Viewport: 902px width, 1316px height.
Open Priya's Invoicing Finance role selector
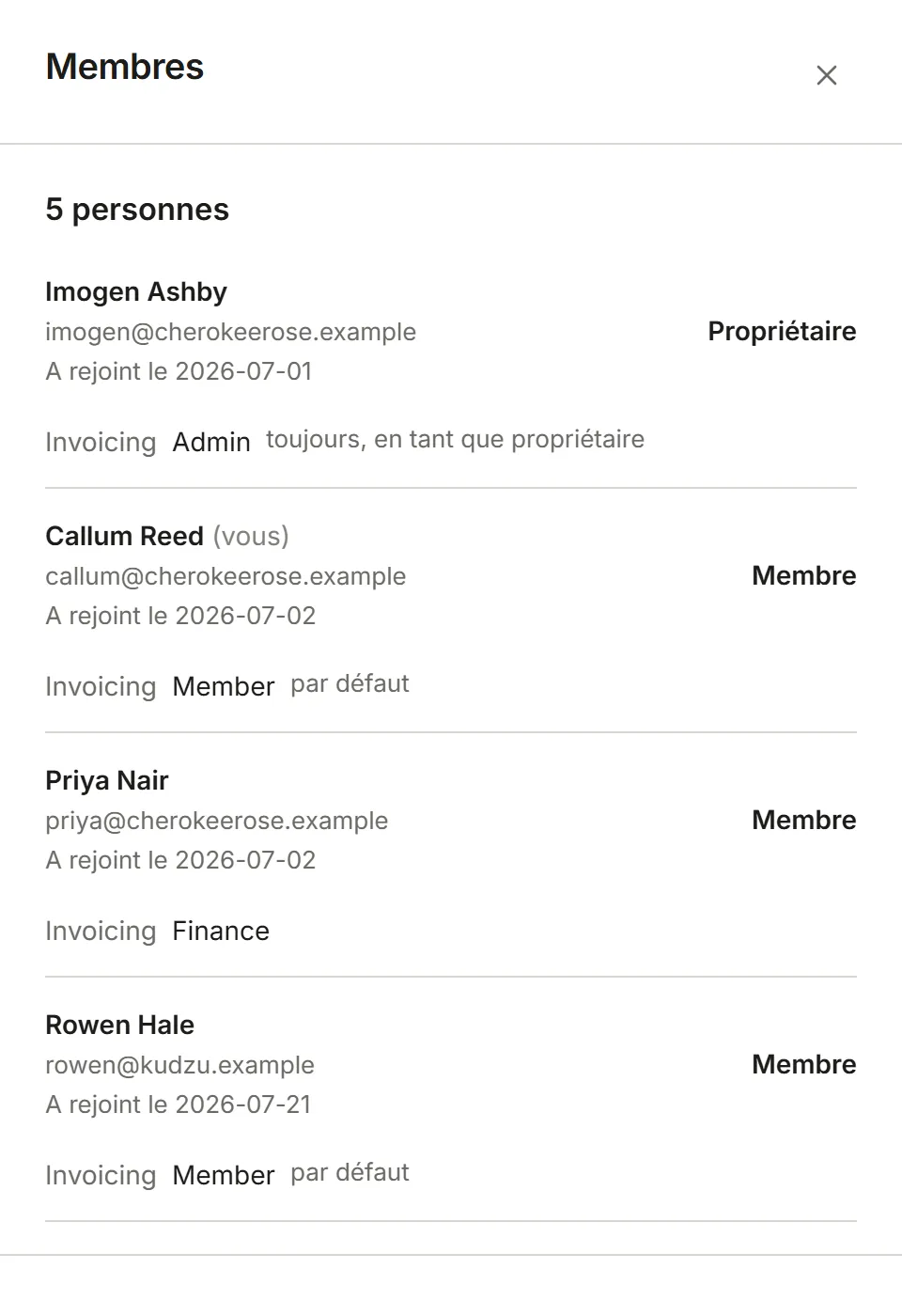coord(221,931)
